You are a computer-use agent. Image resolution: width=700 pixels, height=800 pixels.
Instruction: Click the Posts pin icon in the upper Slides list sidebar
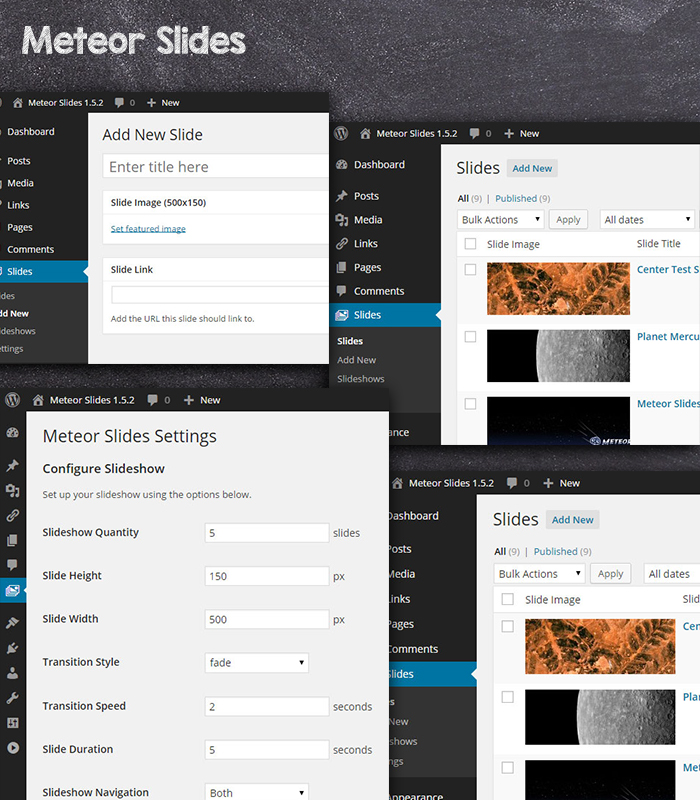(341, 196)
